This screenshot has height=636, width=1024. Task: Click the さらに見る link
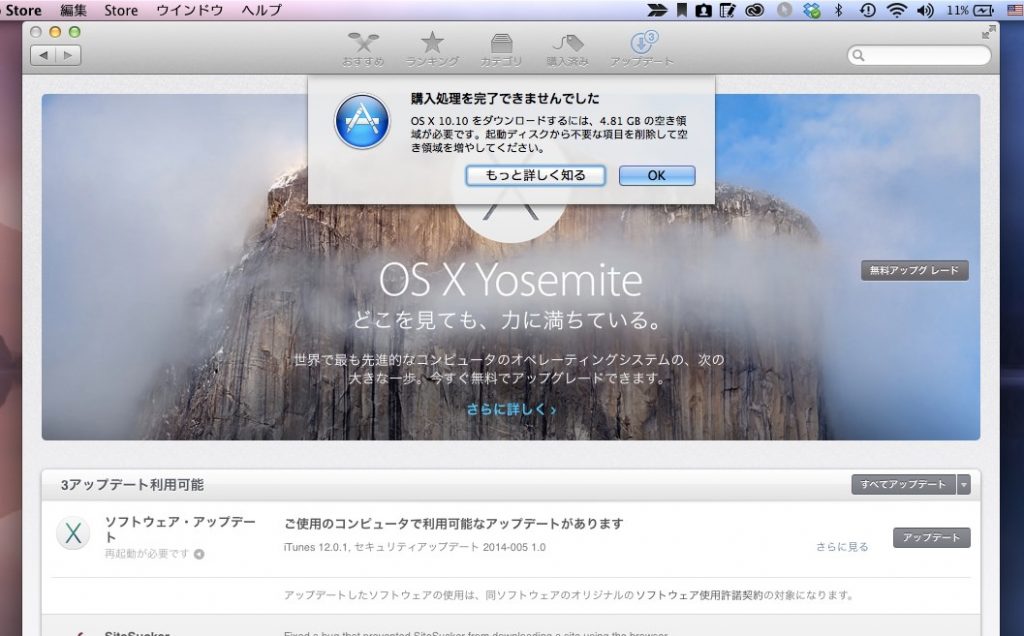pyautogui.click(x=842, y=547)
